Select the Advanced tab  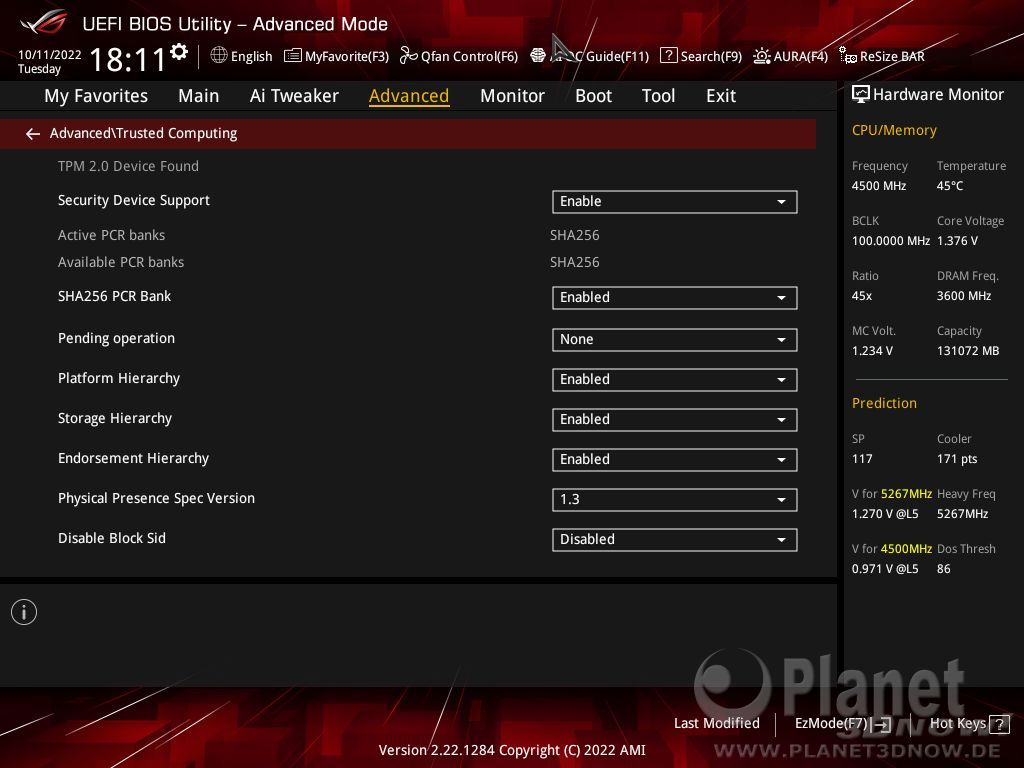click(x=409, y=96)
